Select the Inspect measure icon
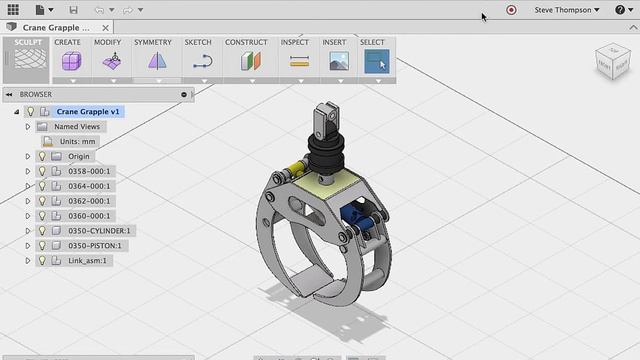 [x=299, y=61]
